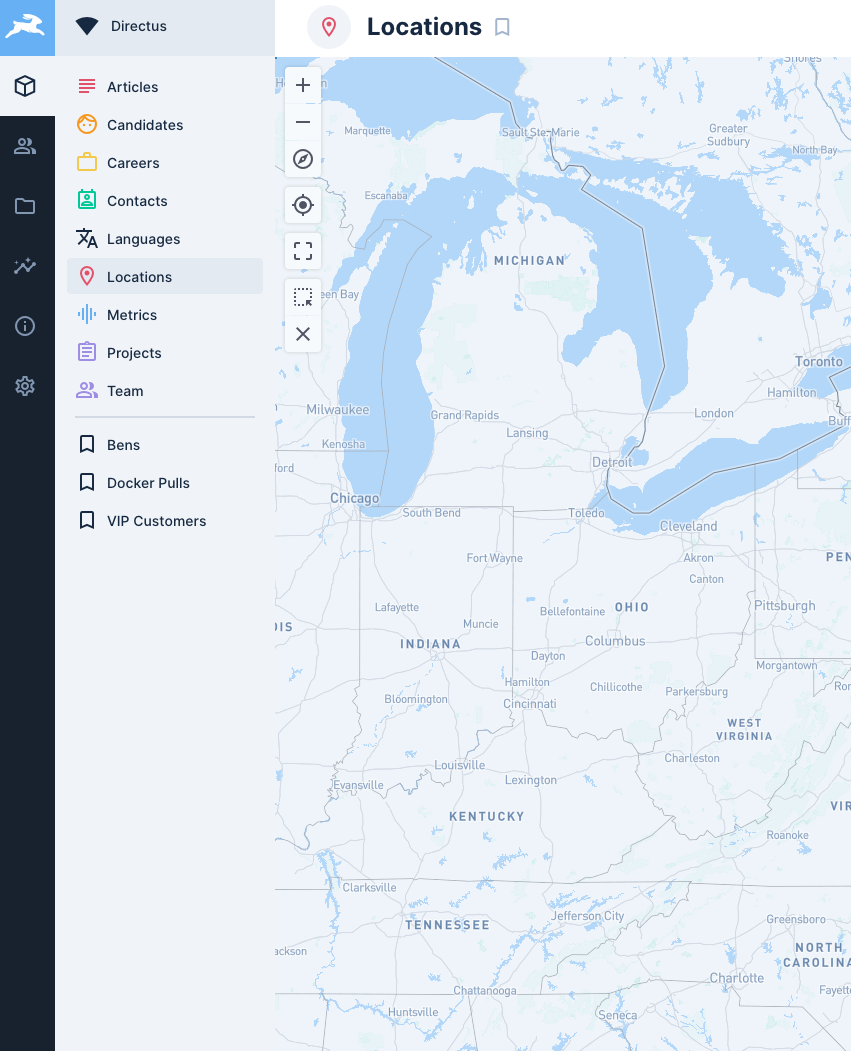Zoom out on the map
This screenshot has height=1051, width=851.
[x=303, y=122]
